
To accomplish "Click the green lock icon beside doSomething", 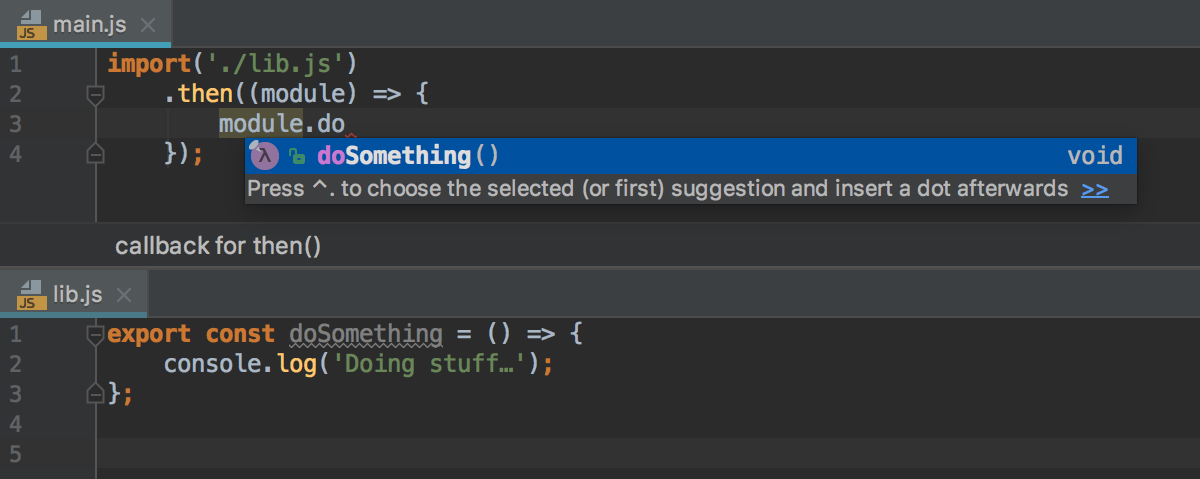I will tap(296, 156).
